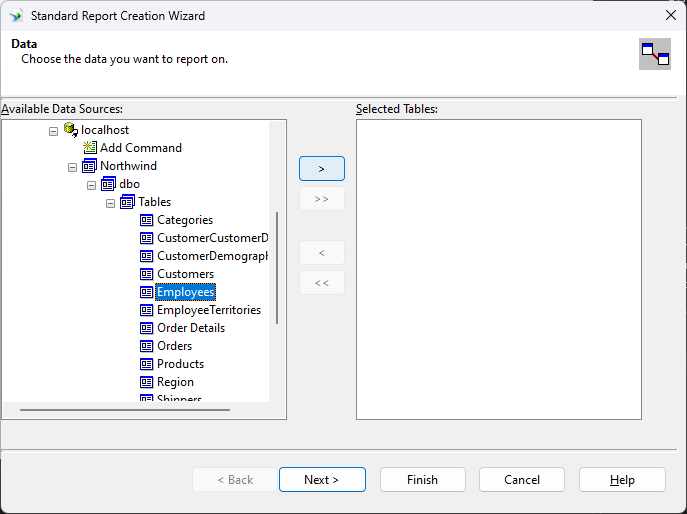Click the Northwind database icon
The image size is (687, 514).
pos(90,166)
